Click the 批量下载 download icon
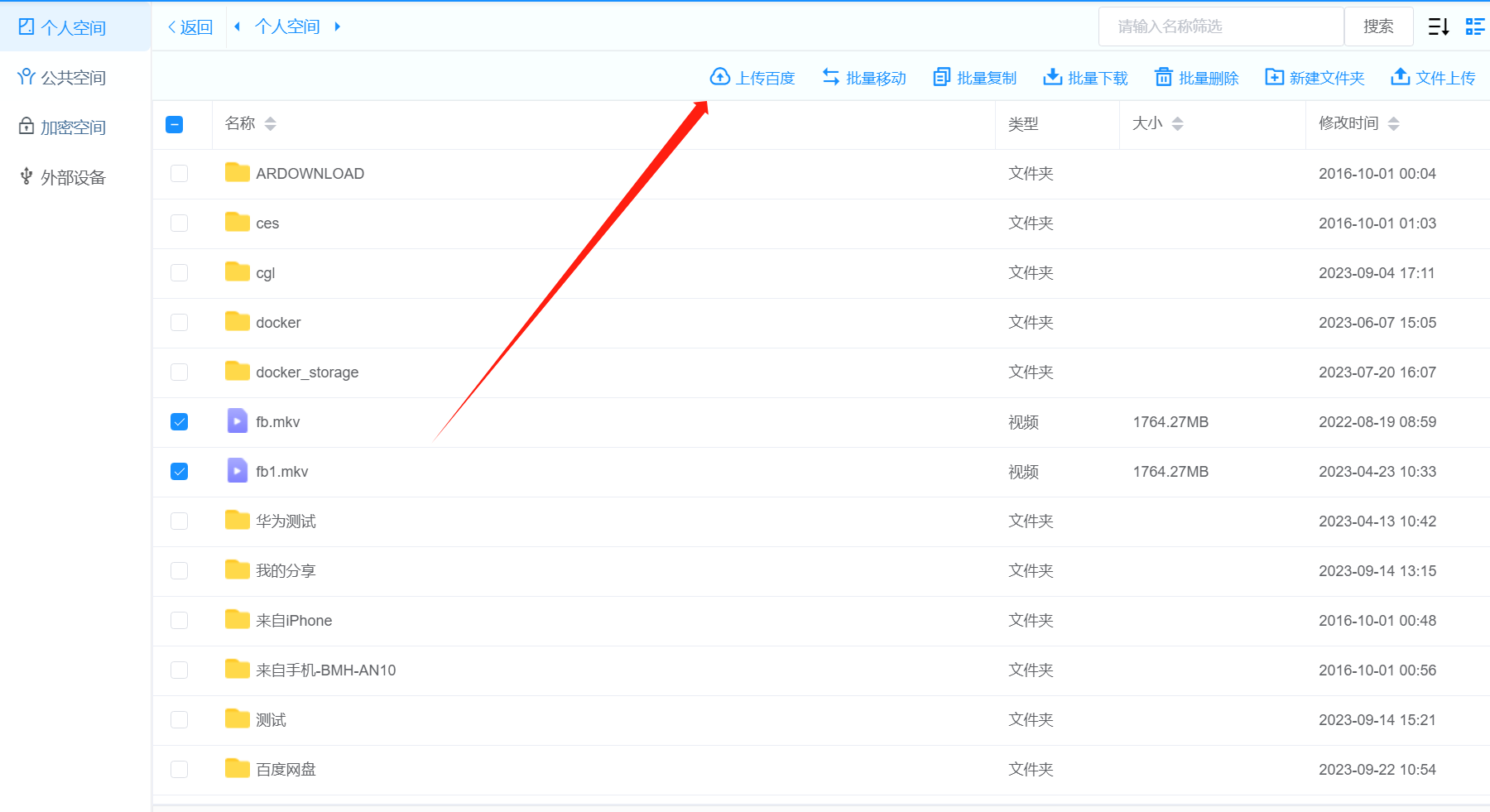Image resolution: width=1490 pixels, height=812 pixels. (x=1052, y=77)
